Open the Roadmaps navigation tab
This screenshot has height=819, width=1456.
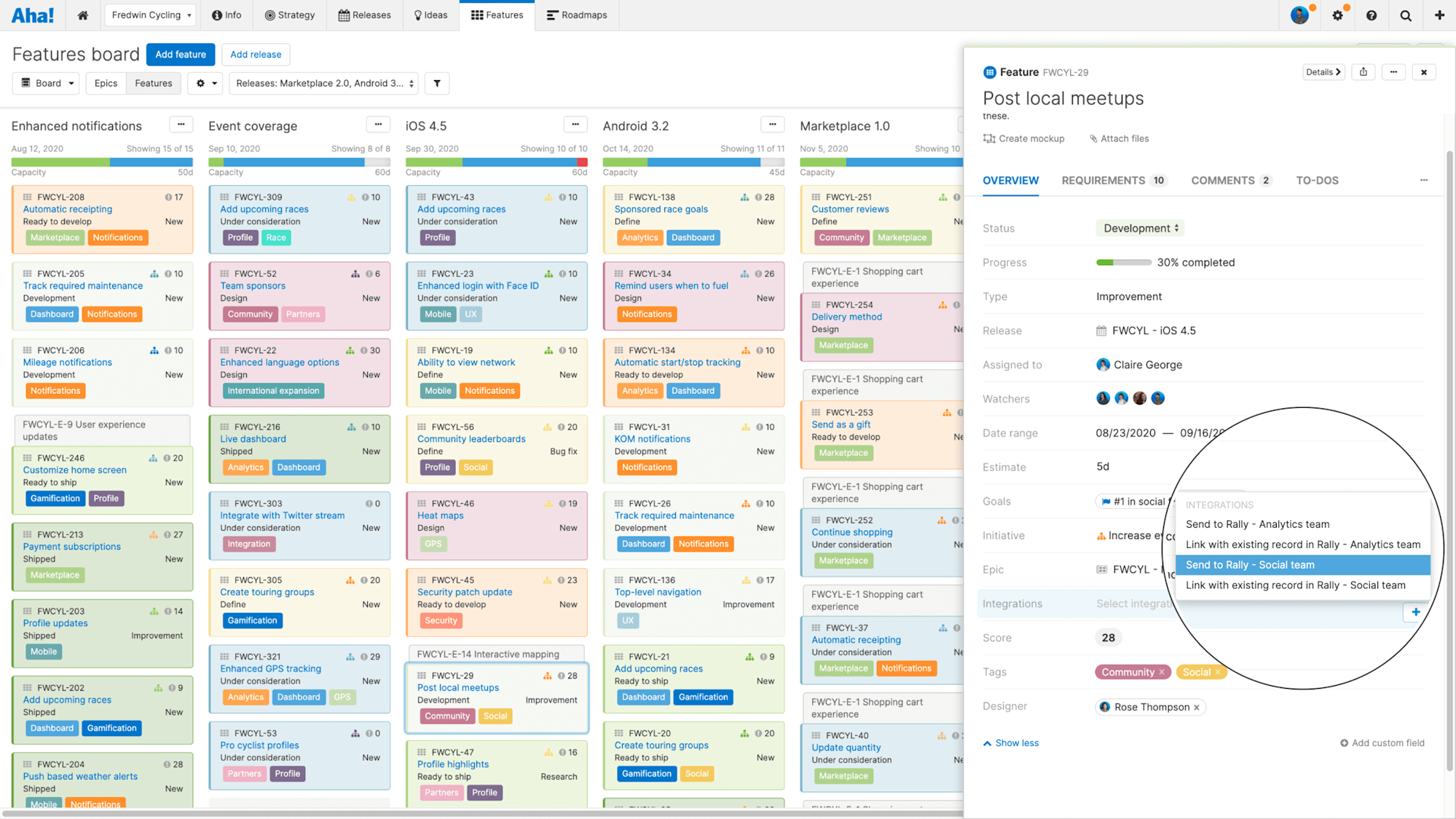click(x=577, y=15)
